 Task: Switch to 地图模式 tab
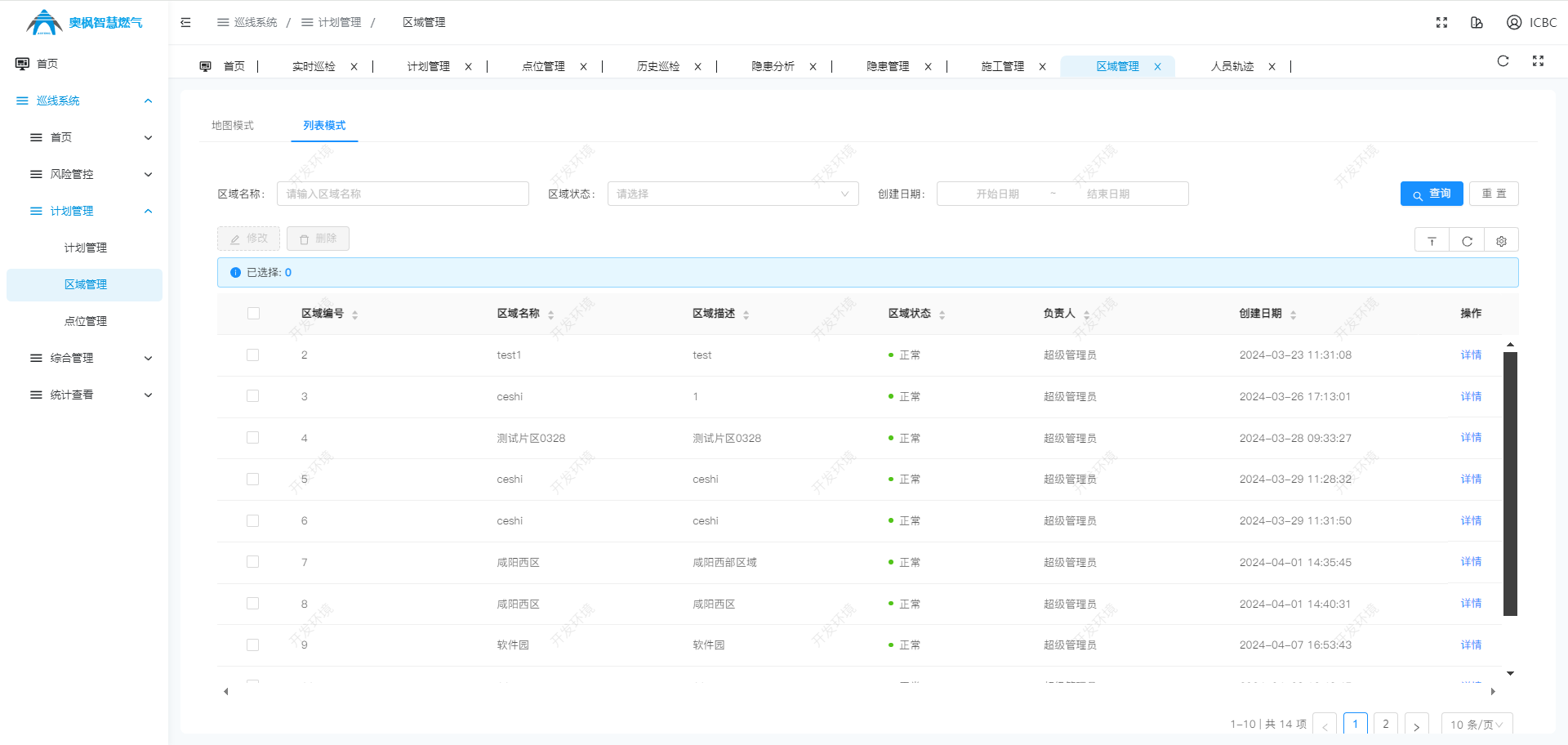(233, 126)
